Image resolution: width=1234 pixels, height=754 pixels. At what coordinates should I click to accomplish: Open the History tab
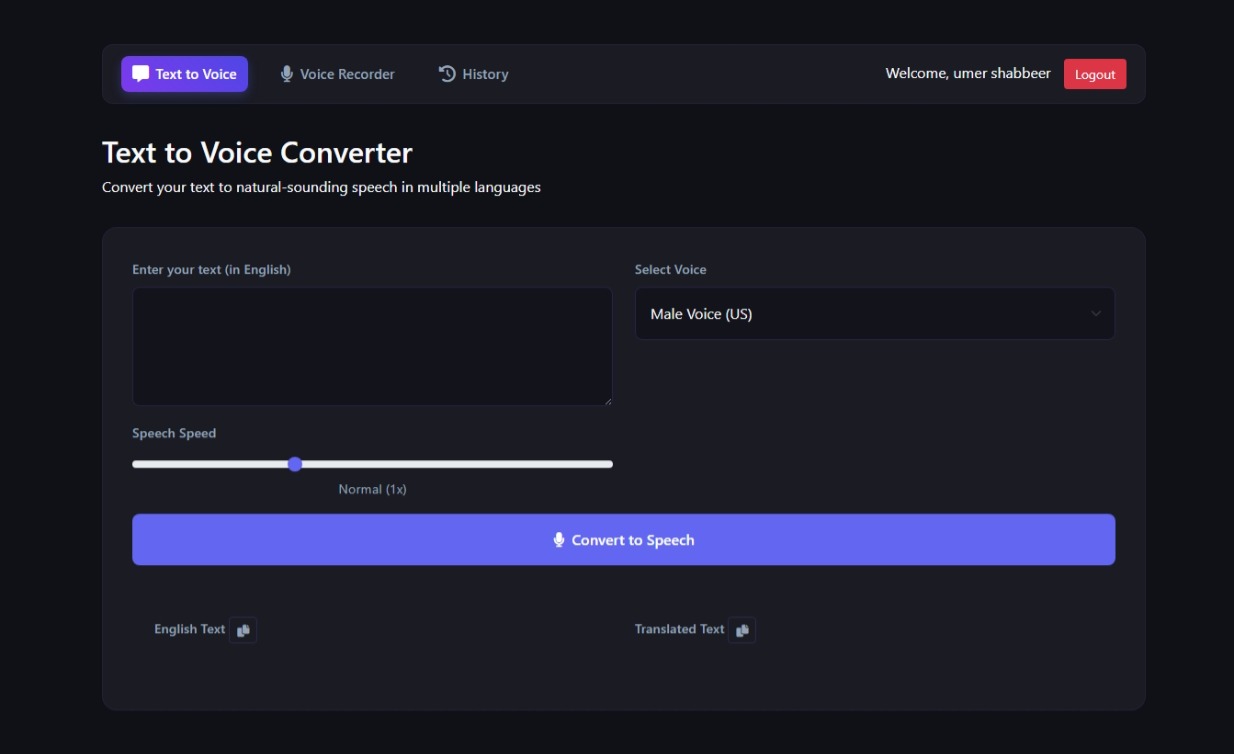(474, 74)
